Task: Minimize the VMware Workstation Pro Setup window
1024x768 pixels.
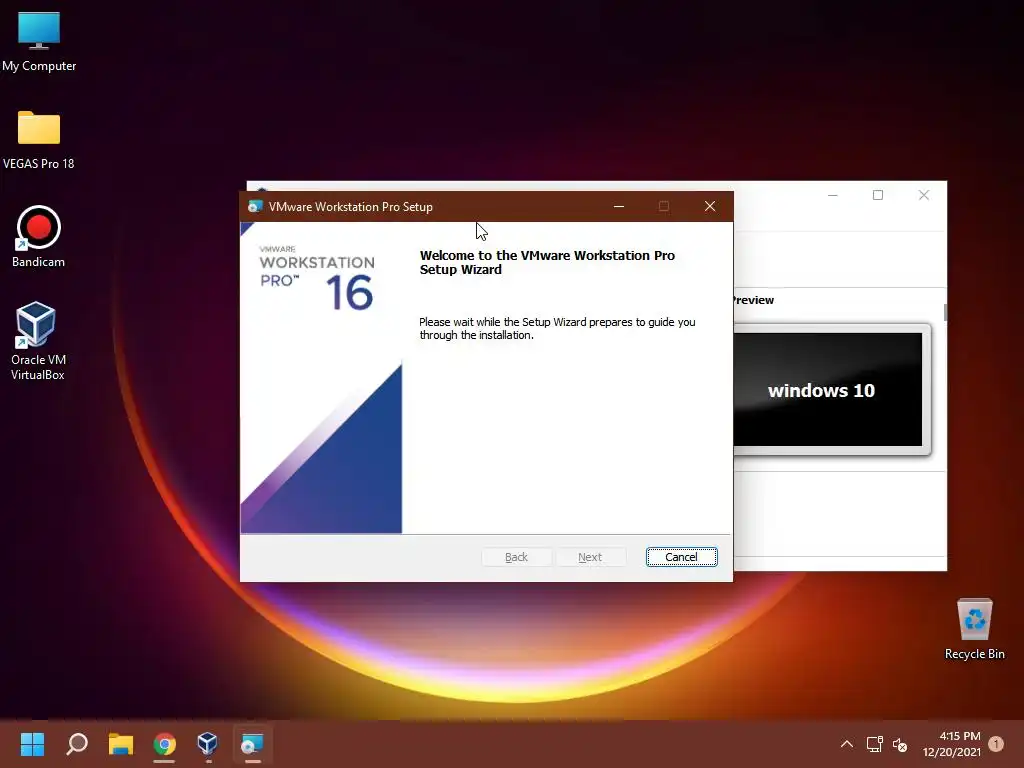Action: (618, 206)
